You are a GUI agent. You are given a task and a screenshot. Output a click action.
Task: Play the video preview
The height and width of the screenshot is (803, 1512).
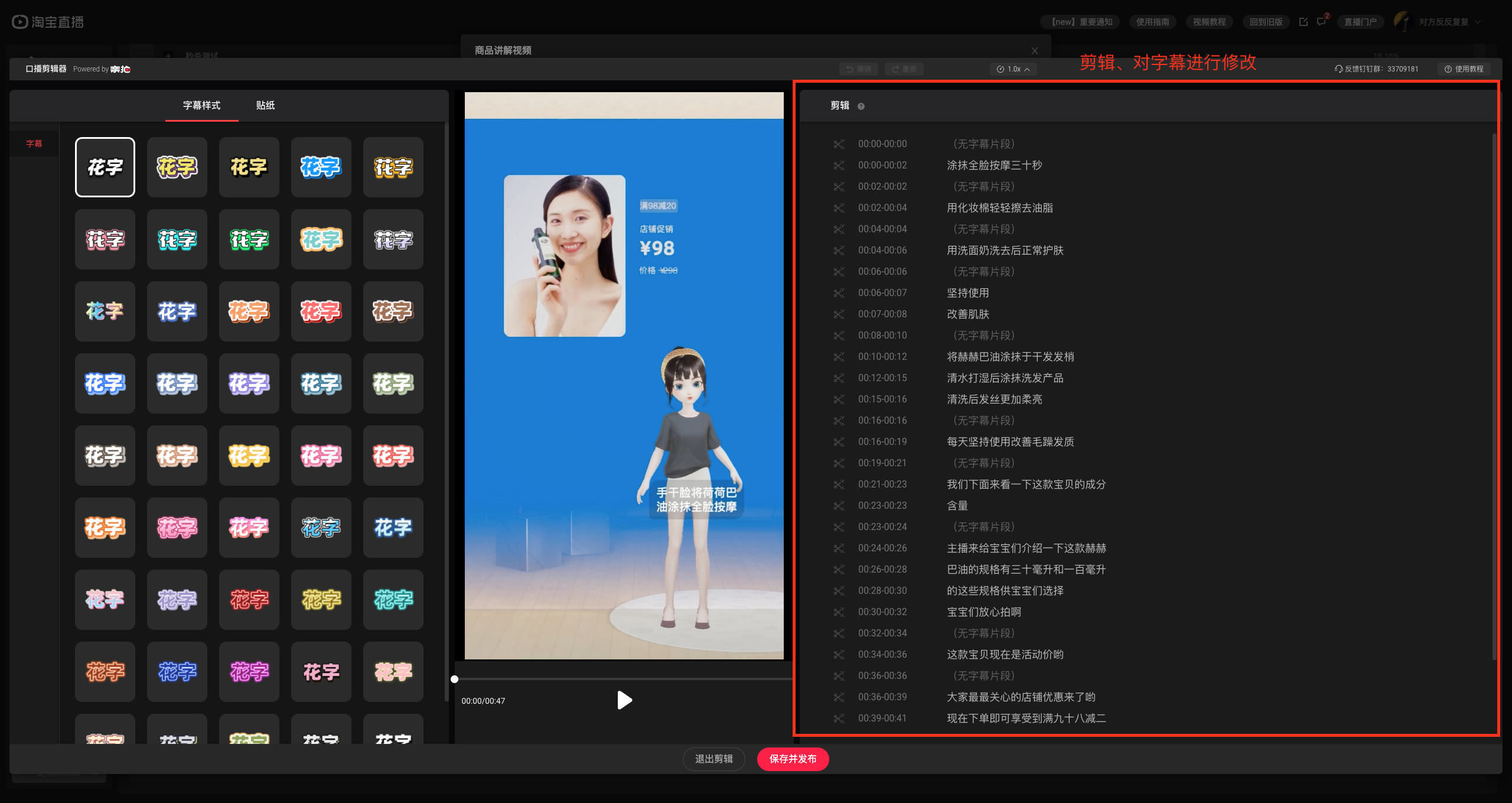coord(624,700)
